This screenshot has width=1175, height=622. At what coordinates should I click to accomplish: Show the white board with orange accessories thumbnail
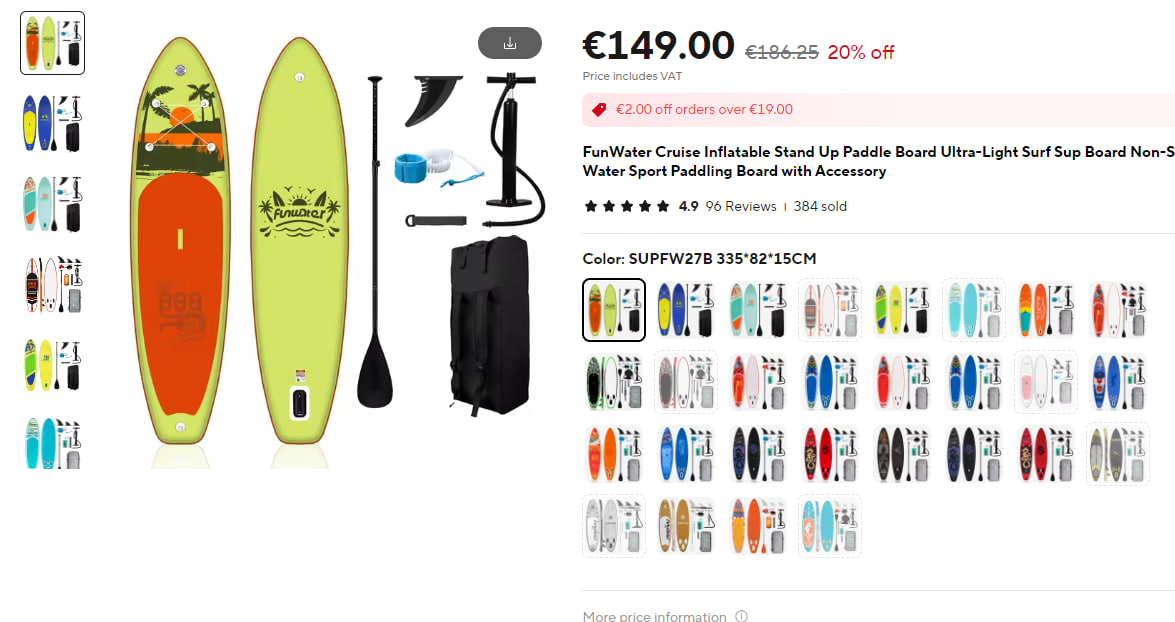coord(52,285)
